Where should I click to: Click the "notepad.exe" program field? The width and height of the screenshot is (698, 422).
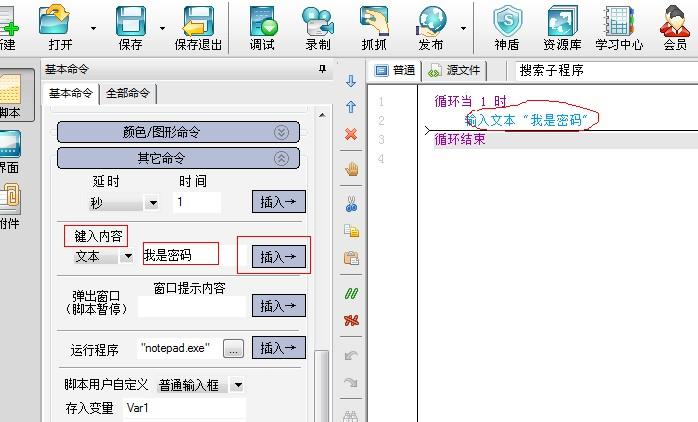click(178, 348)
